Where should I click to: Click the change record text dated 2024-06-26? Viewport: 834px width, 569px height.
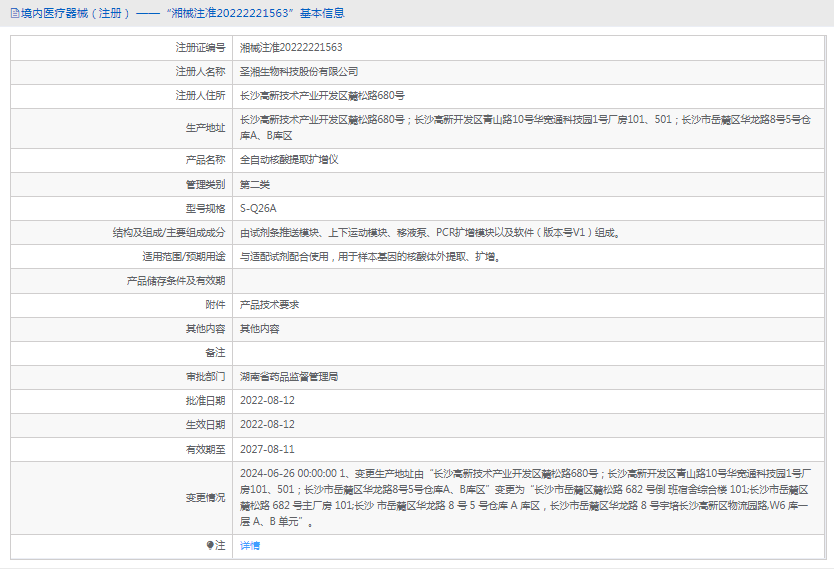[526, 498]
